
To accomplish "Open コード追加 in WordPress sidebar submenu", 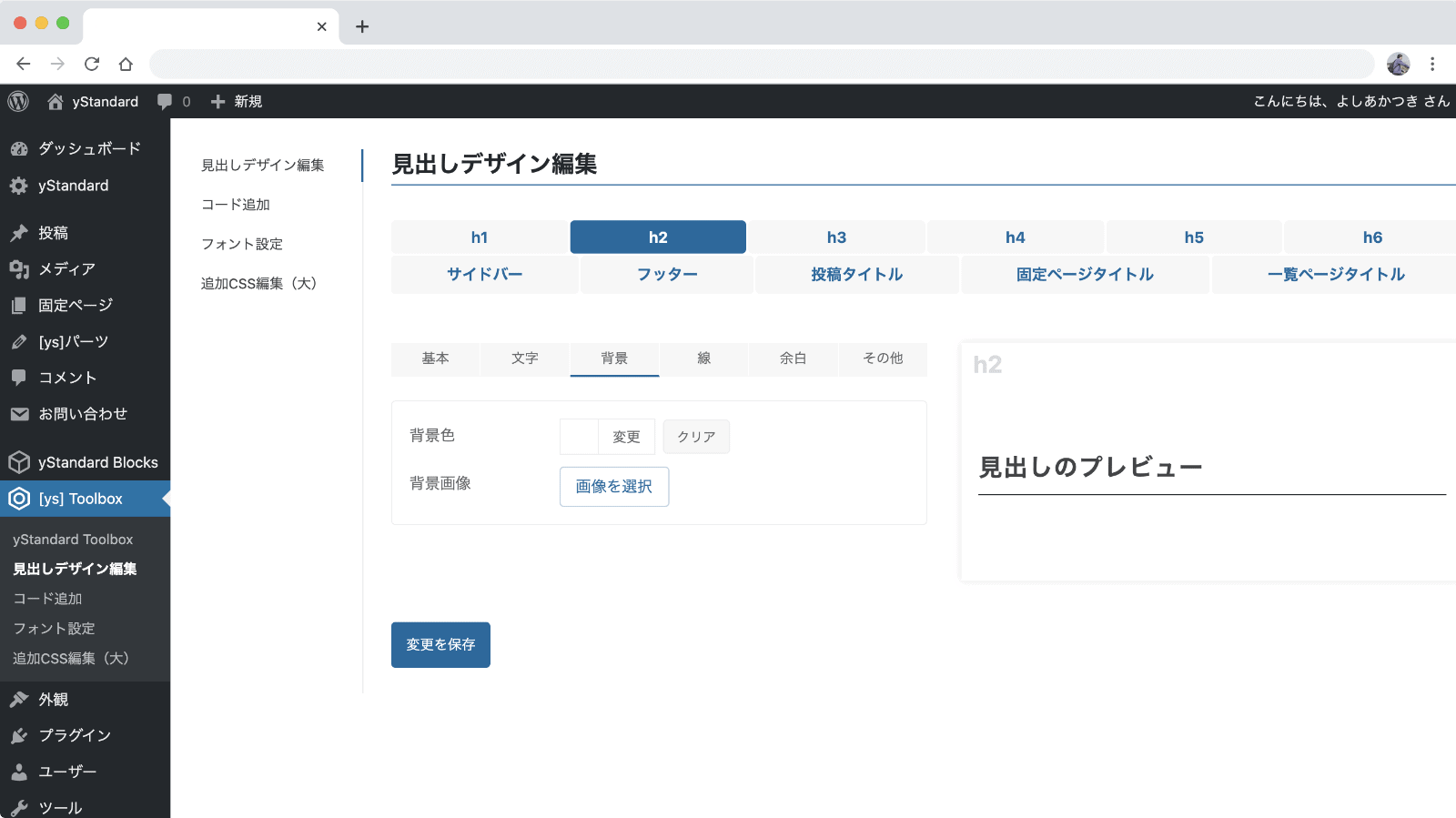I will point(47,599).
